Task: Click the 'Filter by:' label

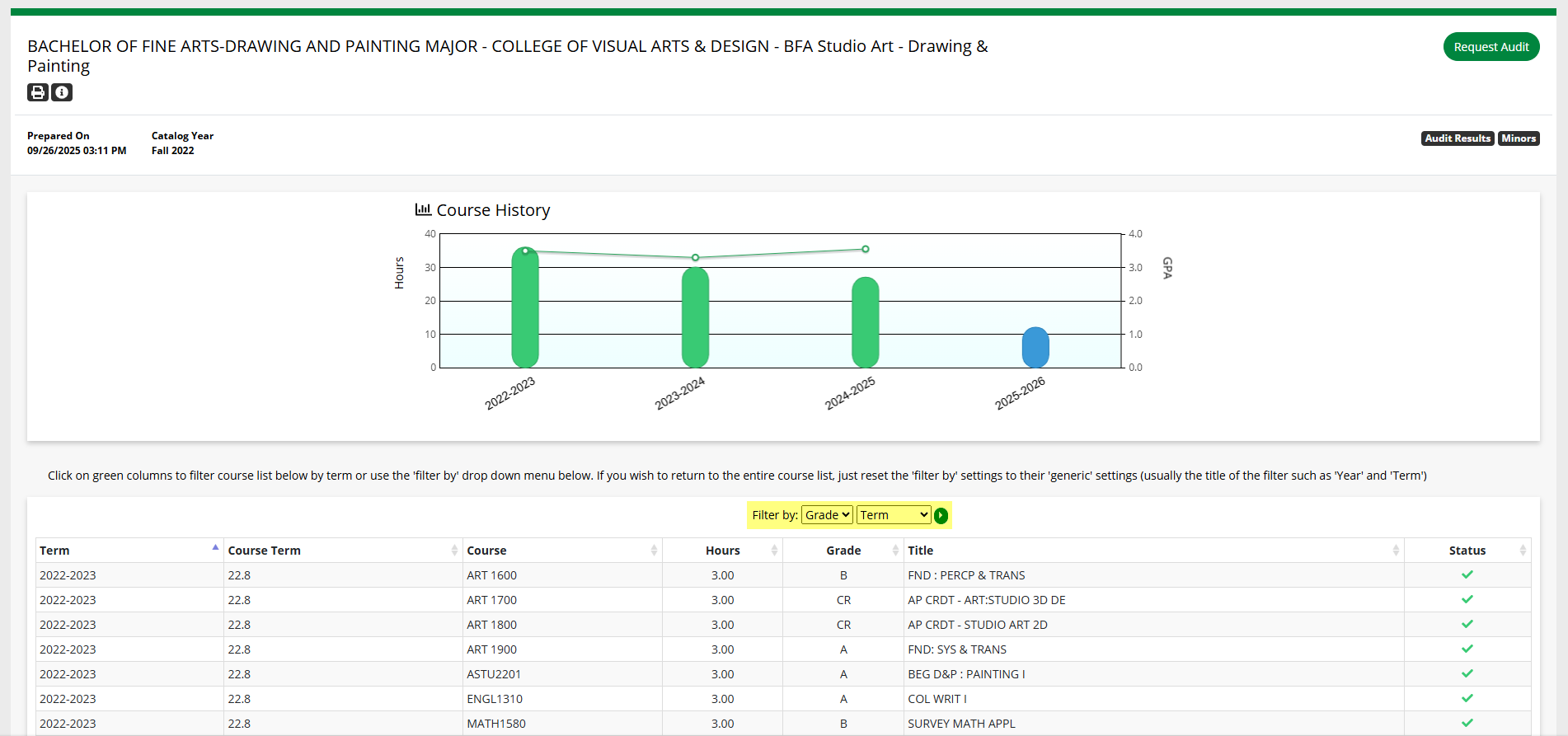Action: (775, 515)
